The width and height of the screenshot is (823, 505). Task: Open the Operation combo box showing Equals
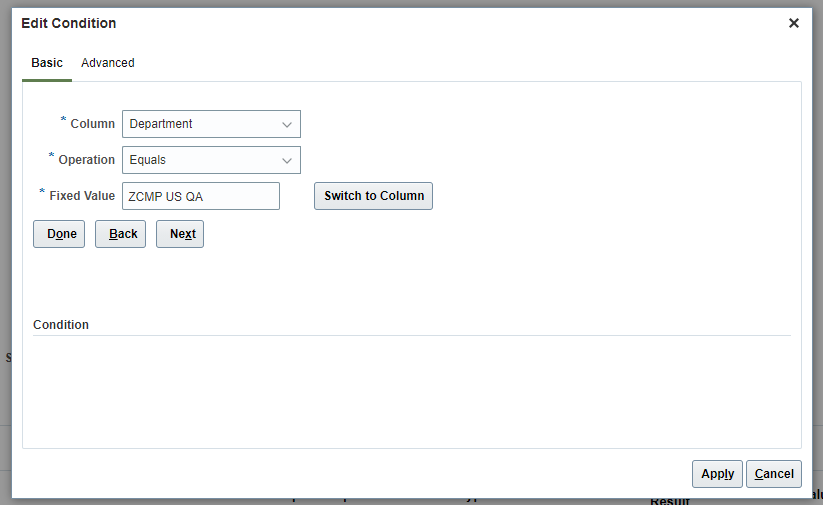pyautogui.click(x=202, y=160)
